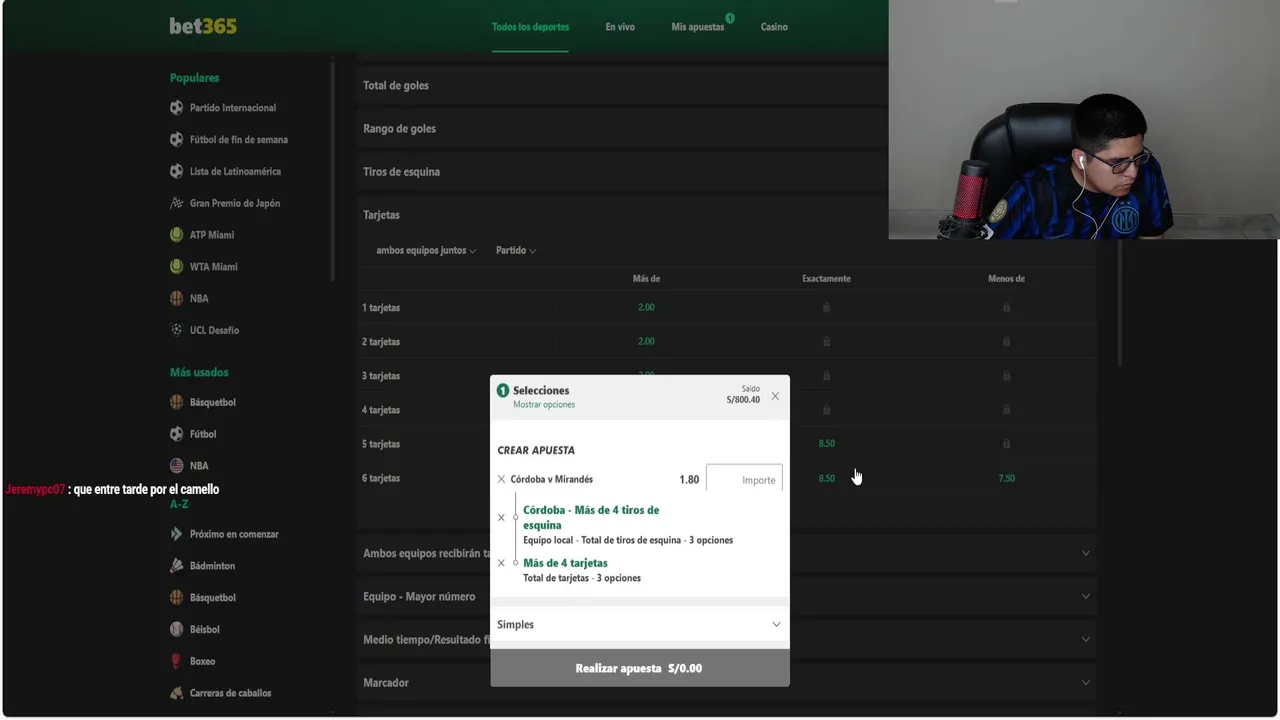Expand Total de goles section
The width and height of the screenshot is (1280, 720).
coord(622,86)
